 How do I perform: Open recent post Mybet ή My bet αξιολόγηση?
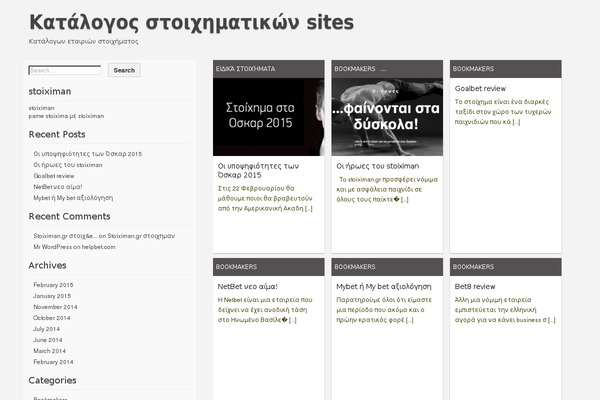coord(73,198)
